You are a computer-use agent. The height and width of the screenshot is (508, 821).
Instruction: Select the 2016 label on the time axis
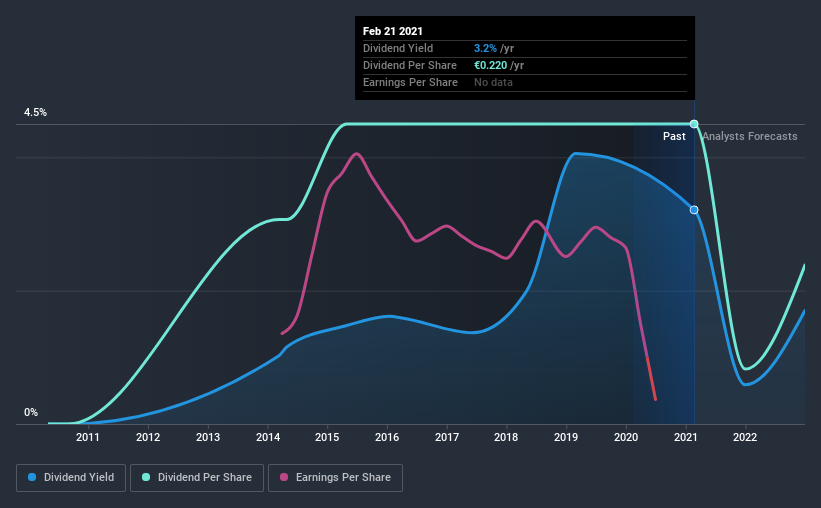387,437
